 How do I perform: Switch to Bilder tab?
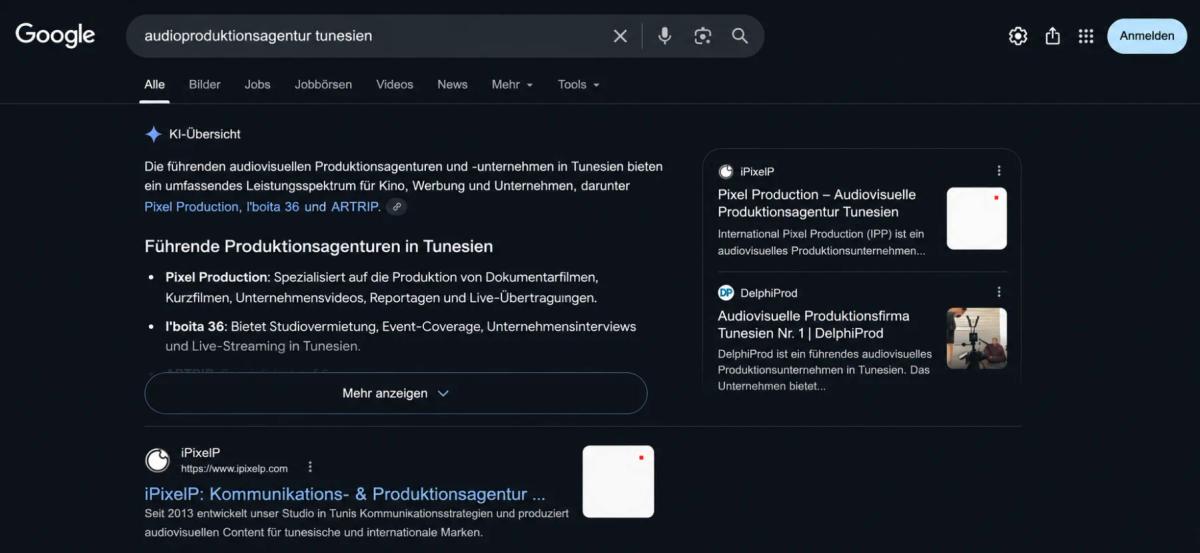coord(204,84)
